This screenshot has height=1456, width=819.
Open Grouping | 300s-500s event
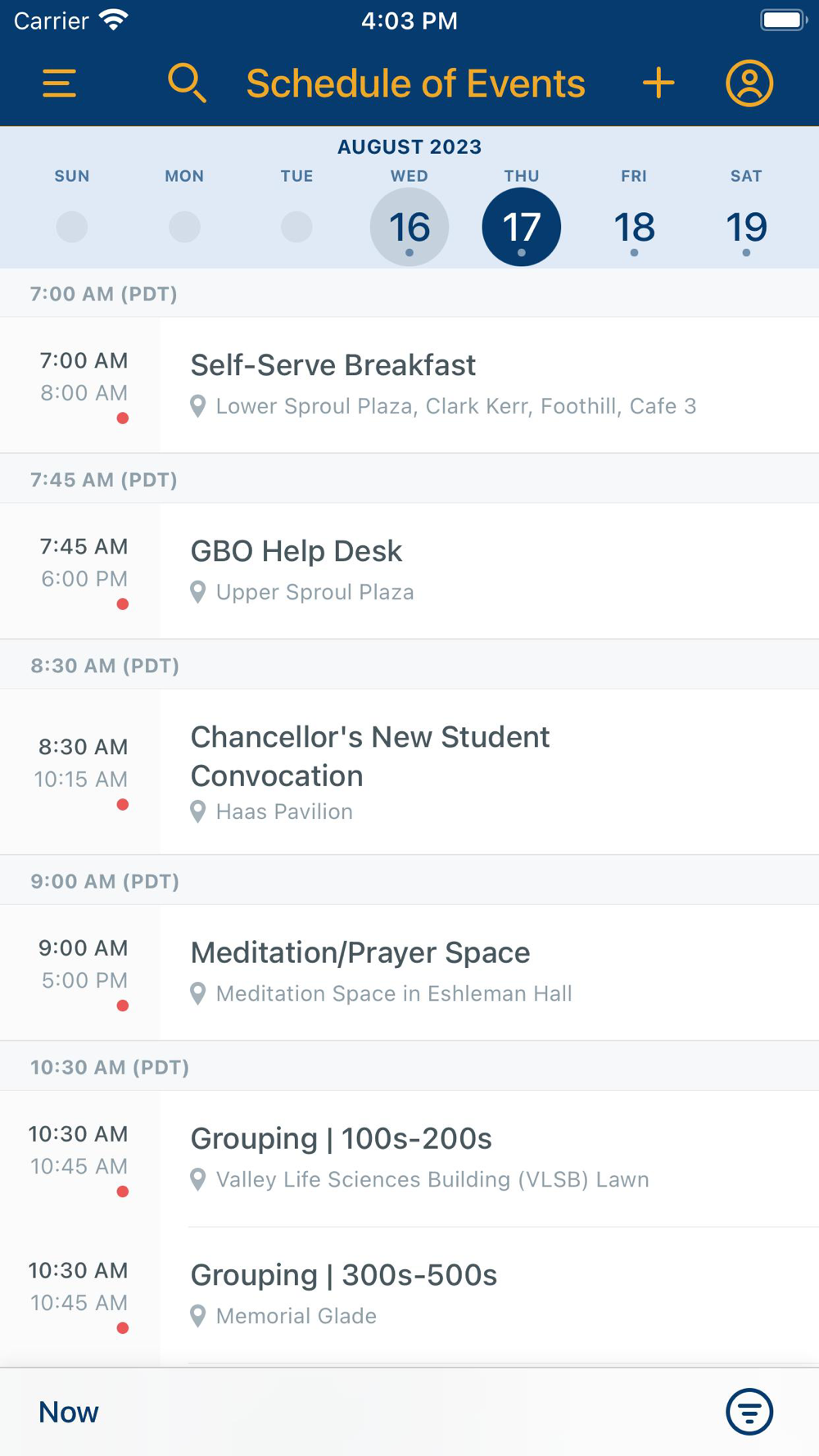(343, 1275)
